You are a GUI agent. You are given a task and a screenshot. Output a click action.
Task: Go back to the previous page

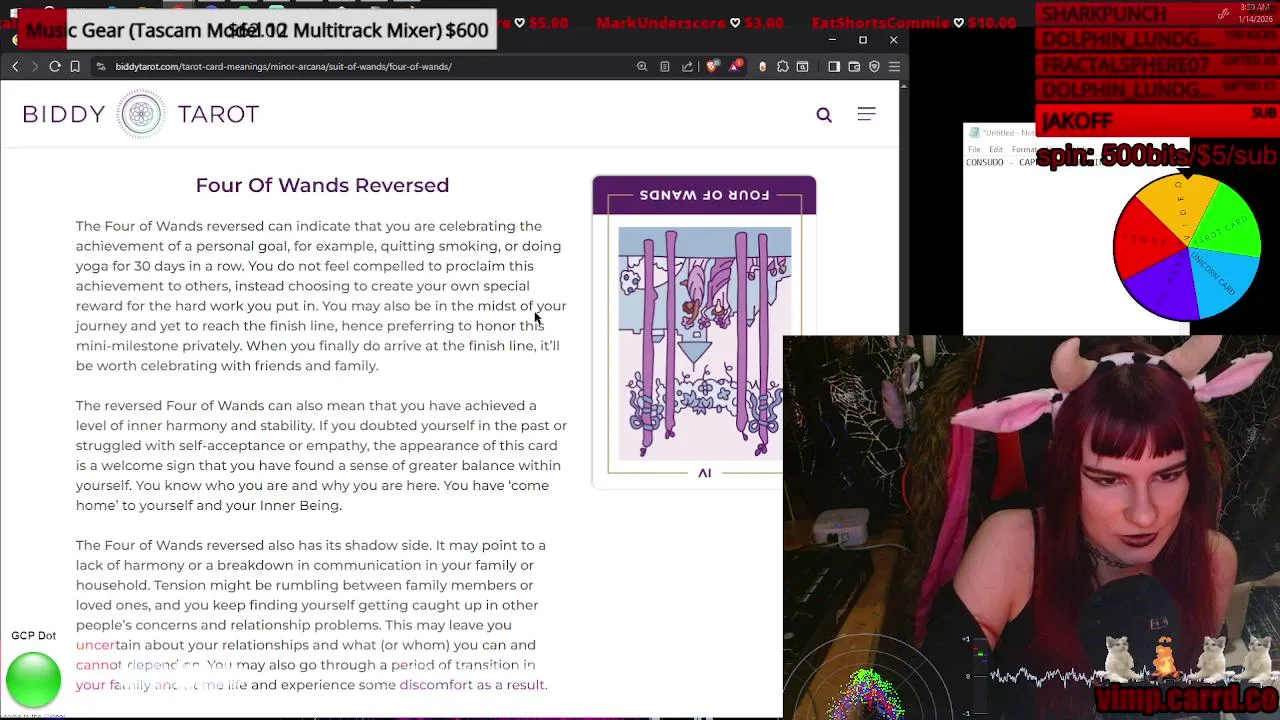(x=15, y=66)
